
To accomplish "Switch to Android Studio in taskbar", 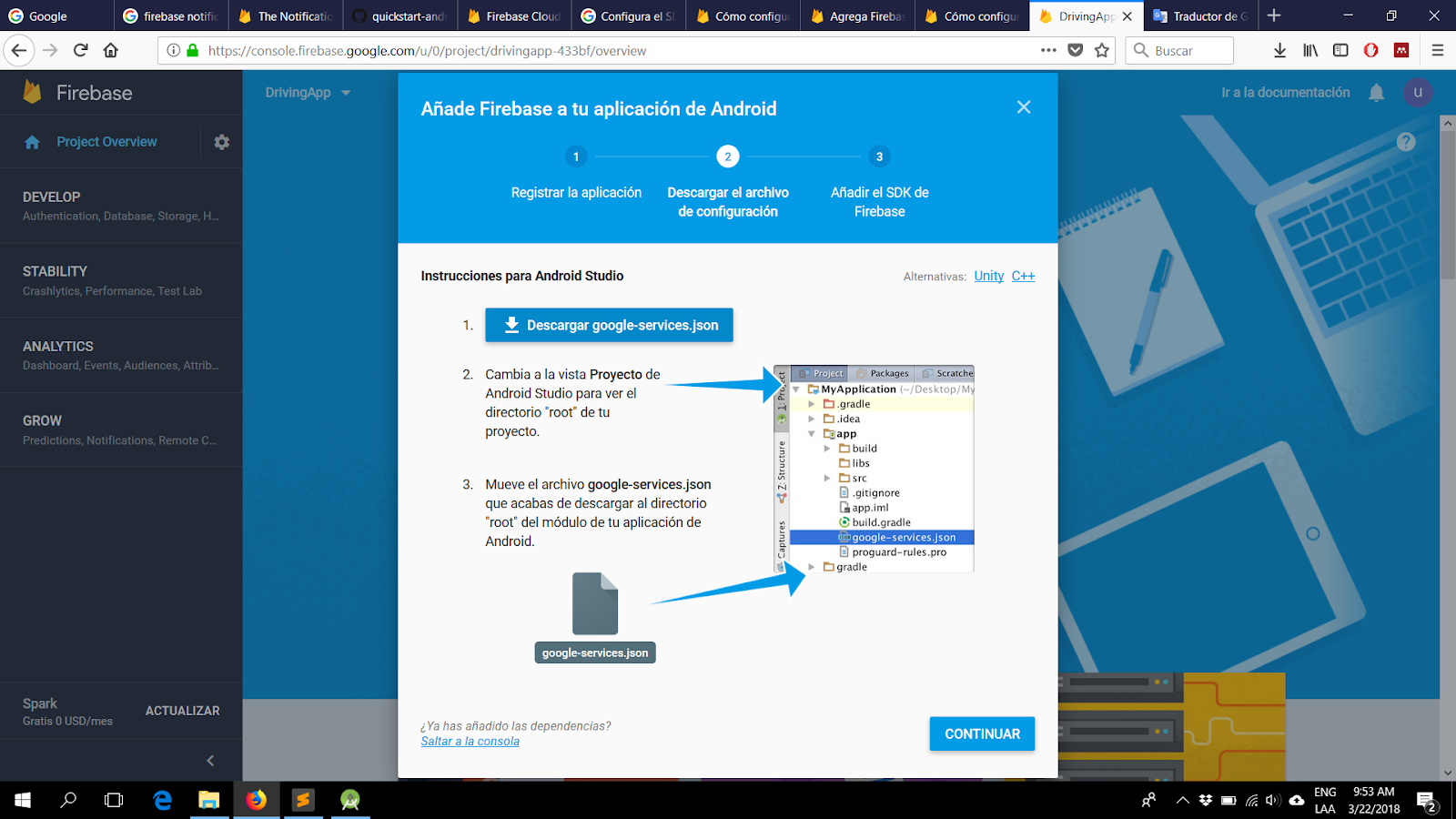I will (x=349, y=800).
